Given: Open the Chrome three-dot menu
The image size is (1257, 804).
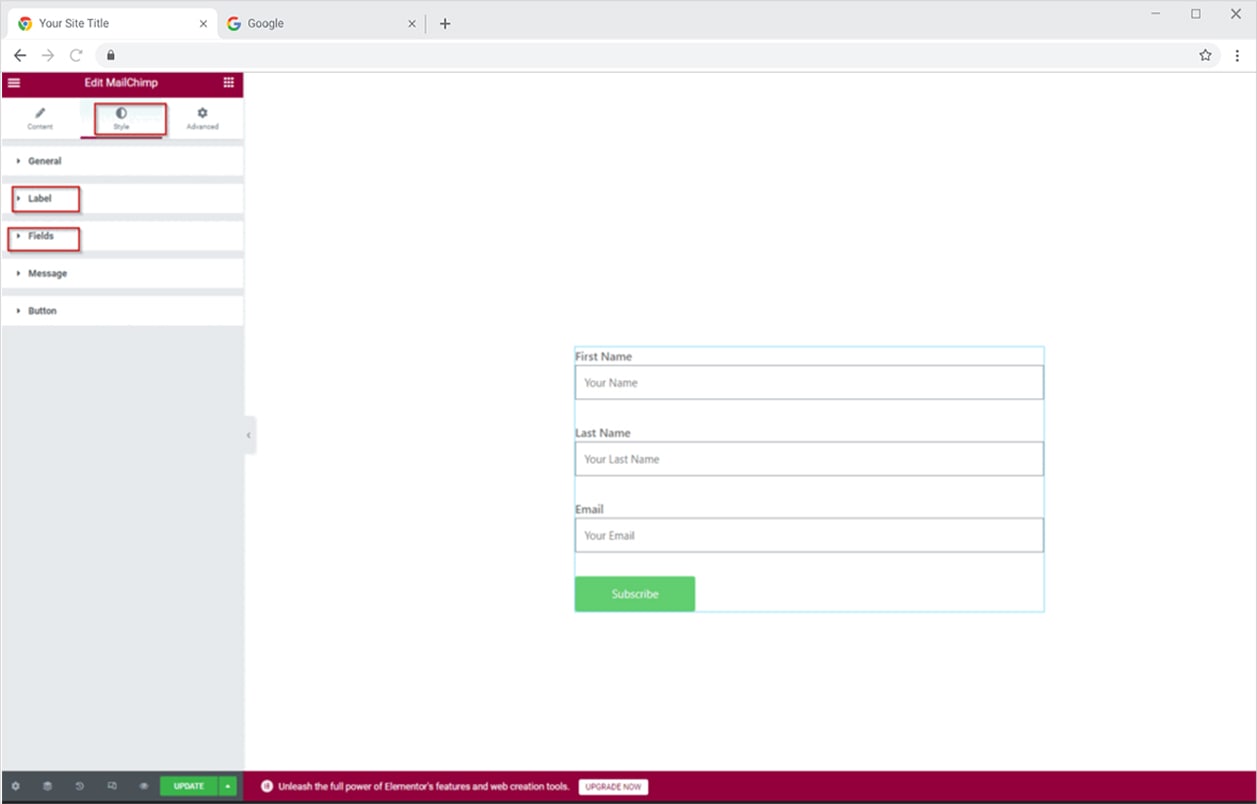Looking at the screenshot, I should pos(1237,55).
